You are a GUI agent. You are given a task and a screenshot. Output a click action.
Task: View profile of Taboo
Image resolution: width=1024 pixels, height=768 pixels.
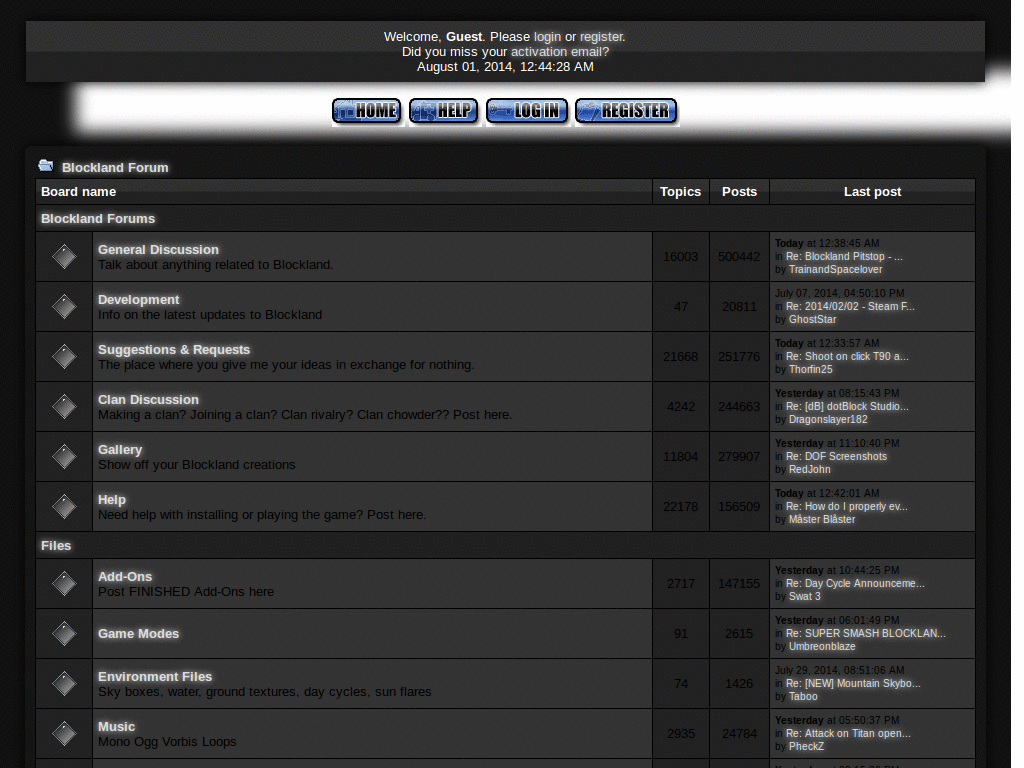point(803,696)
